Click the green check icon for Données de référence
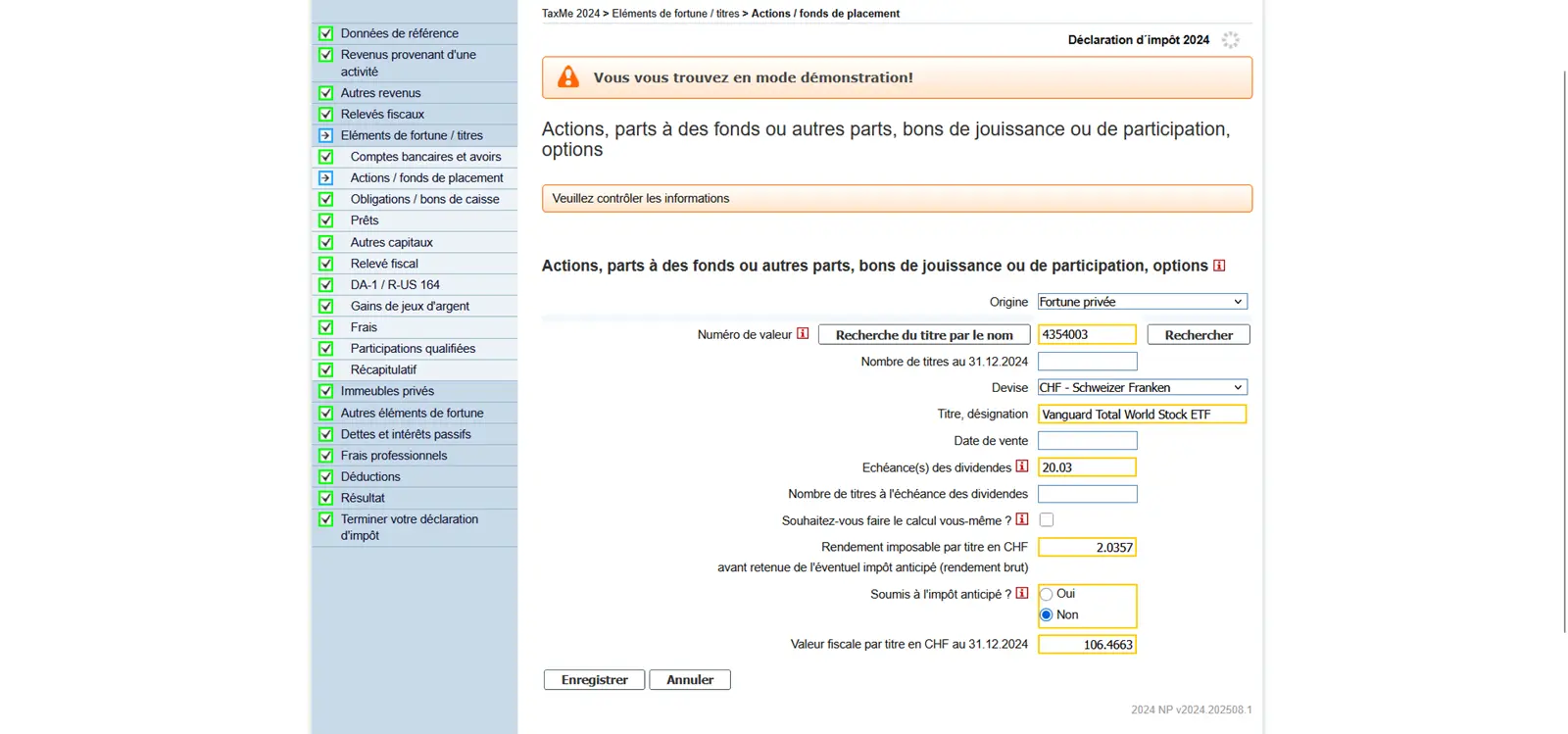This screenshot has height=734, width=1568. [x=326, y=33]
